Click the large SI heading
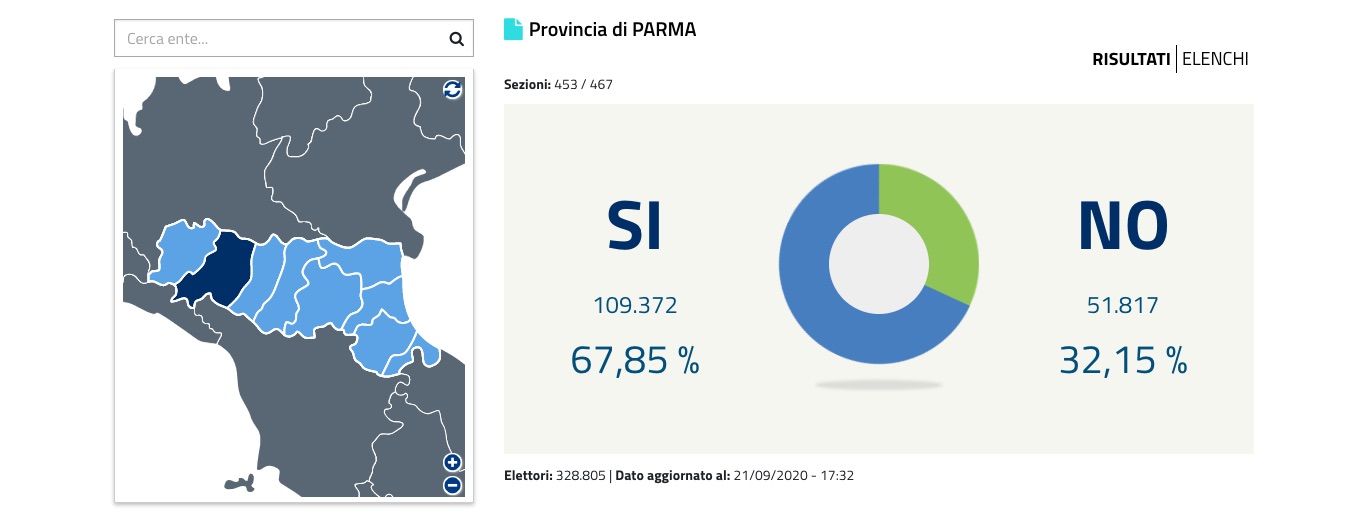Image resolution: width=1365 pixels, height=524 pixels. point(634,226)
